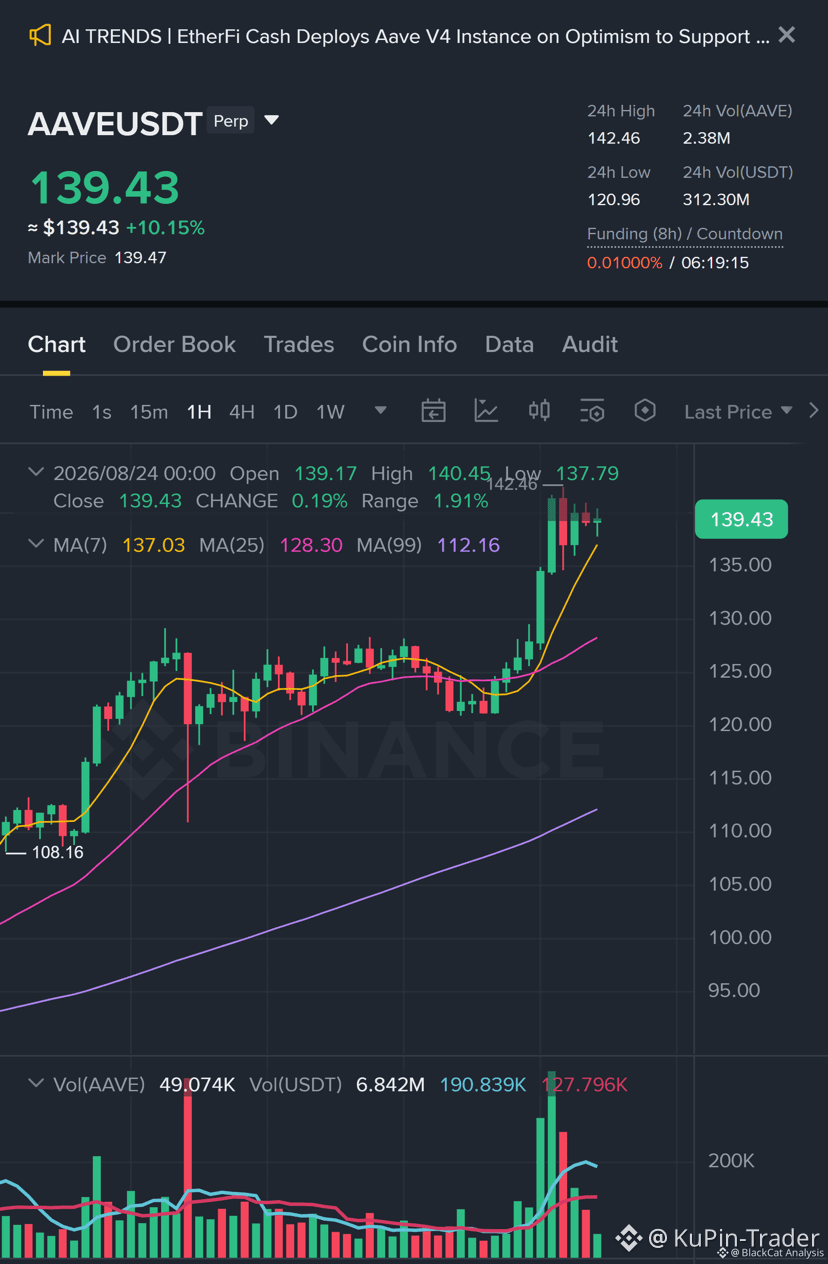The image size is (828, 1264).
Task: Switch to the Chart tab
Action: [57, 344]
